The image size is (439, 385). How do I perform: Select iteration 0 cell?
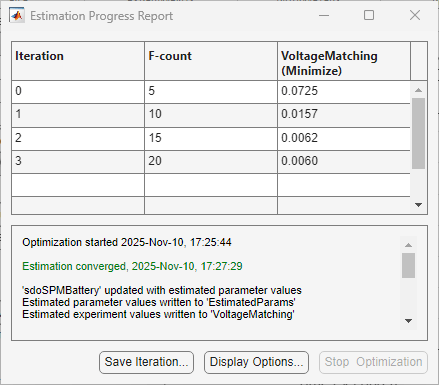[78, 92]
